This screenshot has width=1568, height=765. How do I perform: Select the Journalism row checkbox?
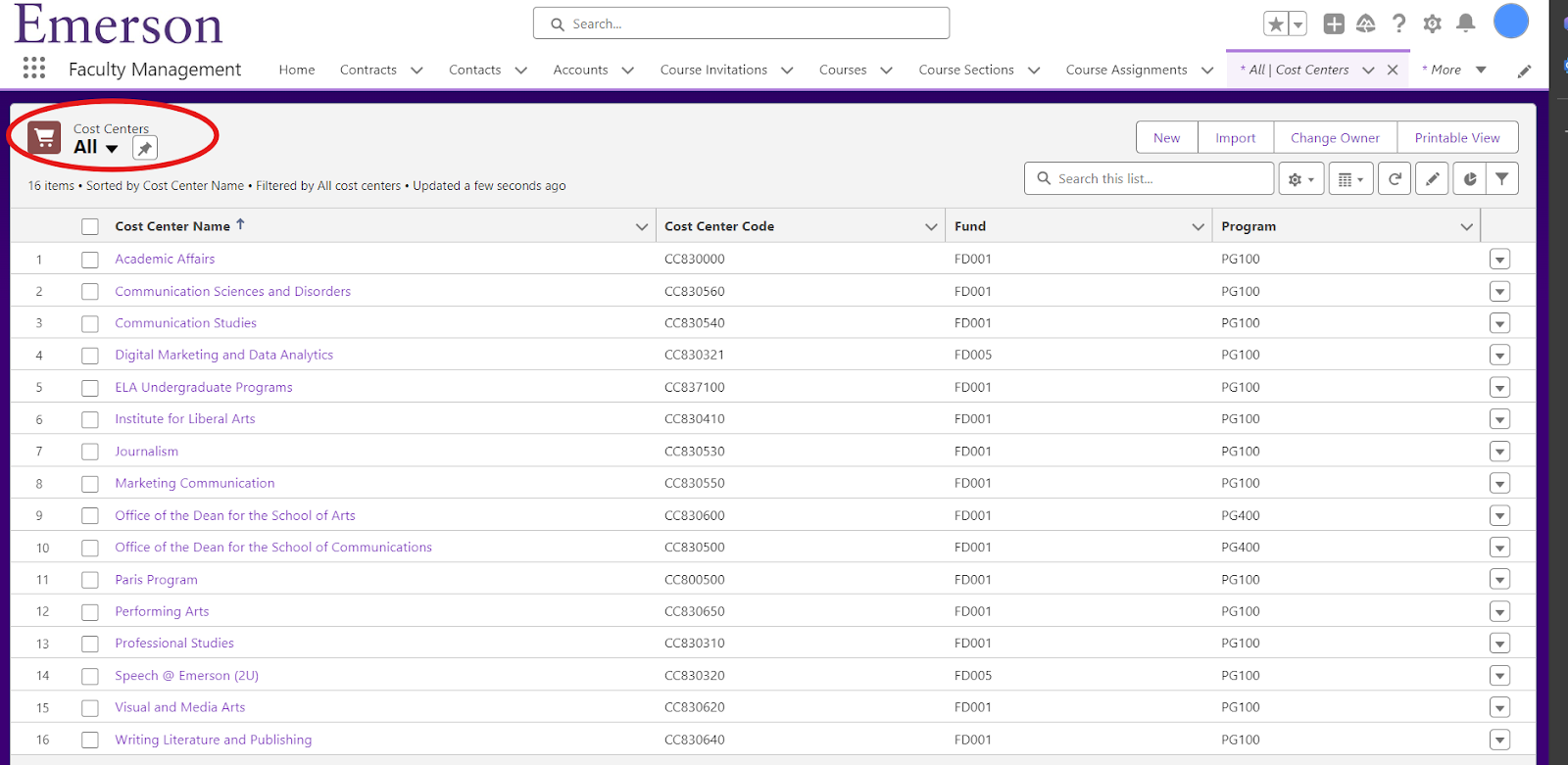point(90,452)
